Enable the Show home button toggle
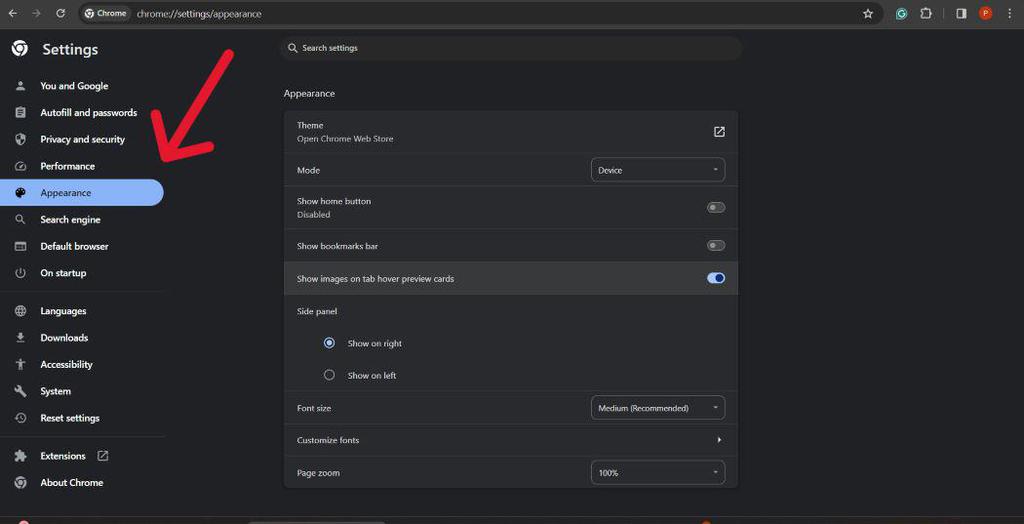Image resolution: width=1024 pixels, height=524 pixels. coord(716,208)
